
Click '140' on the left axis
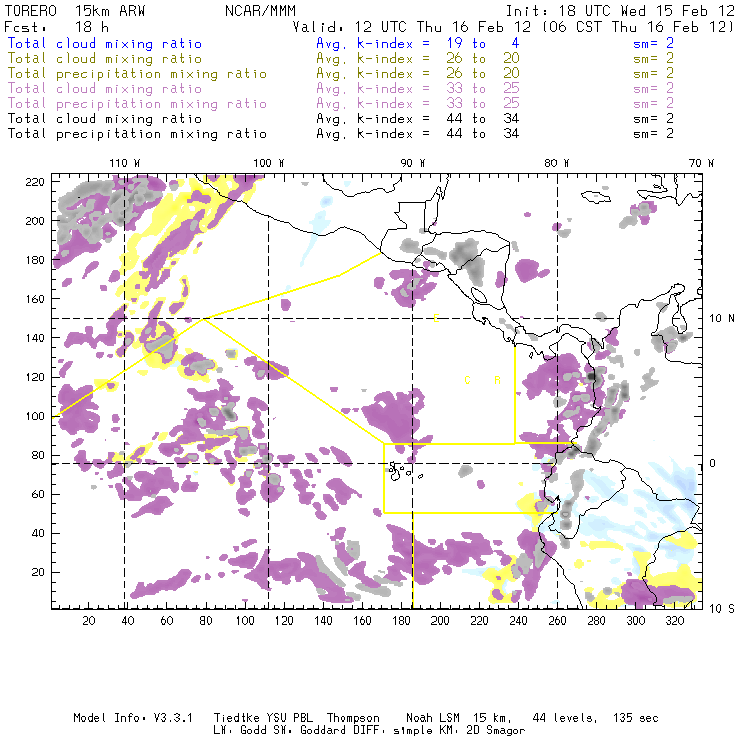[35, 338]
